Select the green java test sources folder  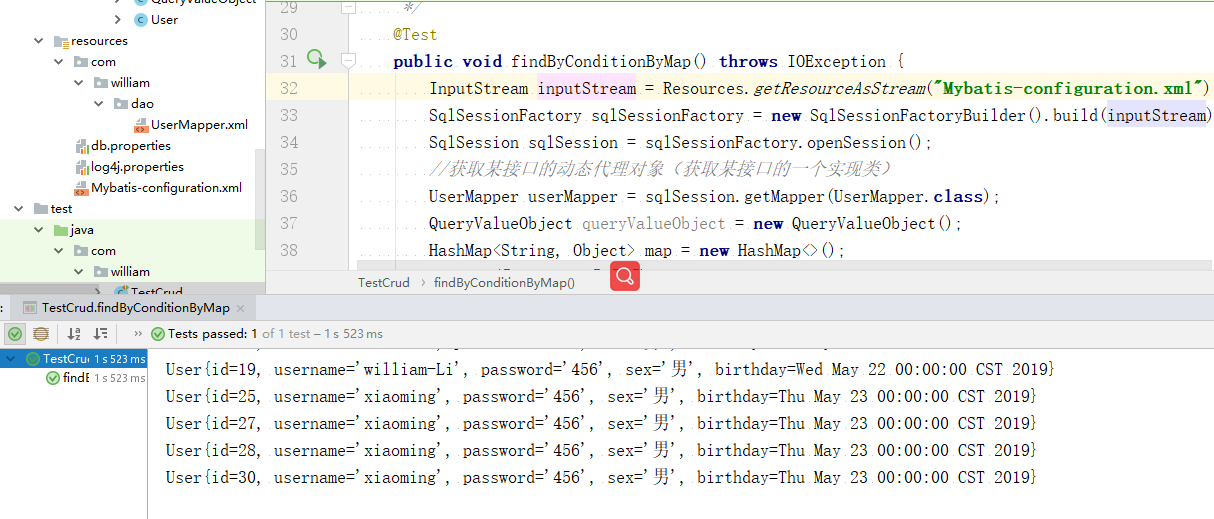[82, 230]
